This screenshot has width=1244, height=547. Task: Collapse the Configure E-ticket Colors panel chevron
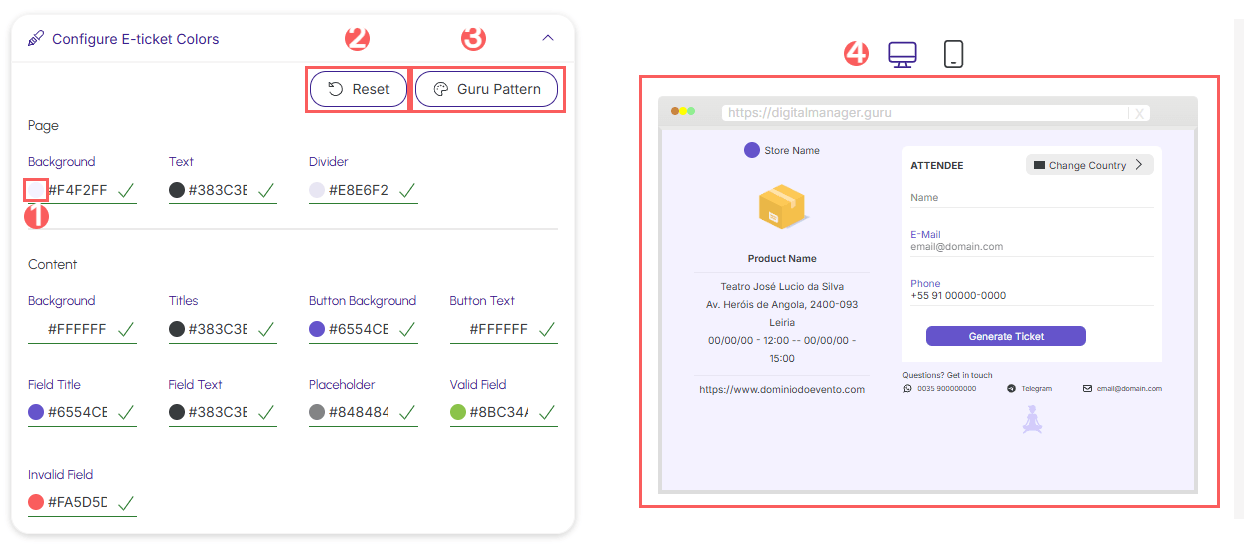click(x=547, y=38)
